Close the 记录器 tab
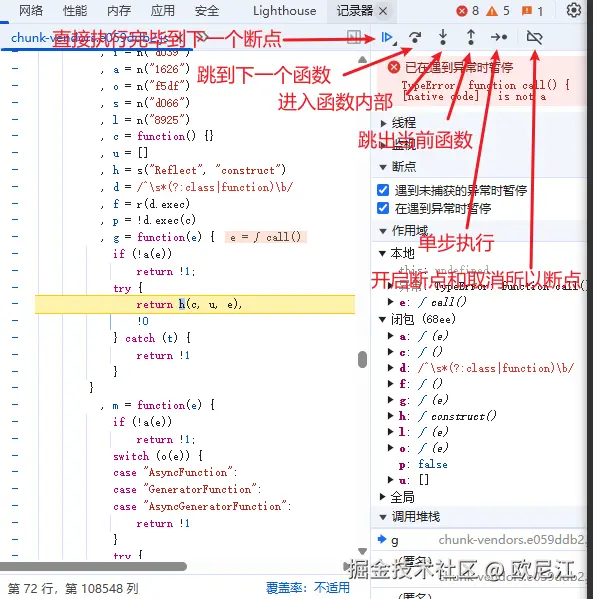Viewport: 593px width, 599px height. point(383,11)
